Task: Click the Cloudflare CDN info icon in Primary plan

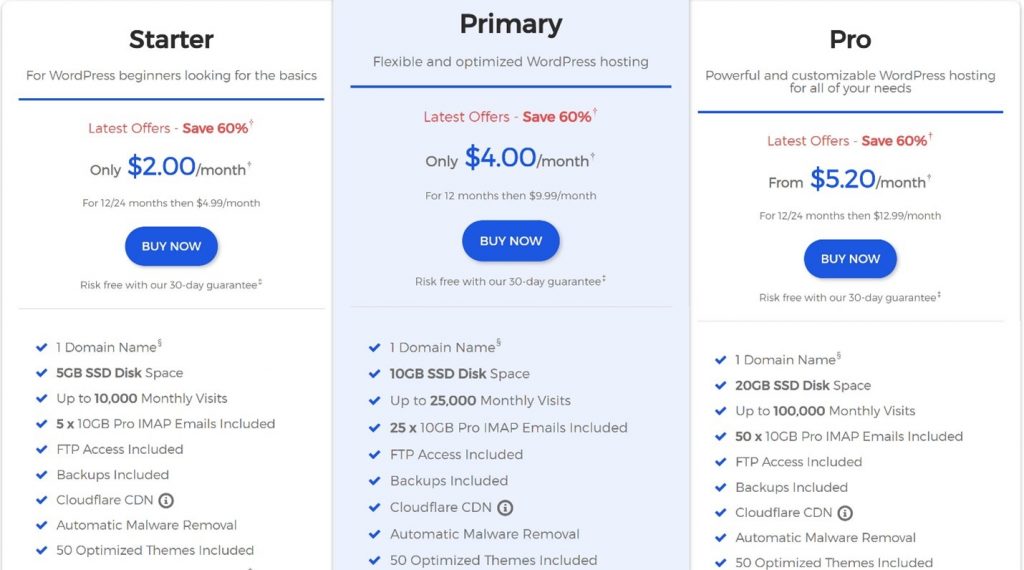Action: coord(505,508)
